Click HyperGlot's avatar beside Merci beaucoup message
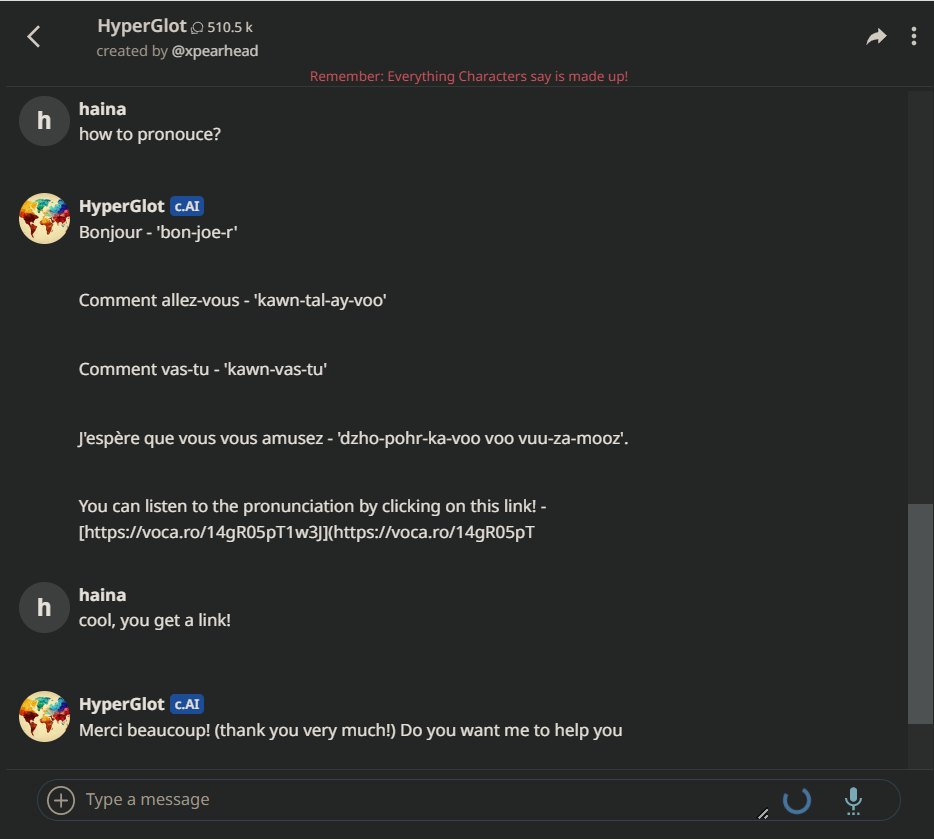This screenshot has height=839, width=934. (x=44, y=717)
